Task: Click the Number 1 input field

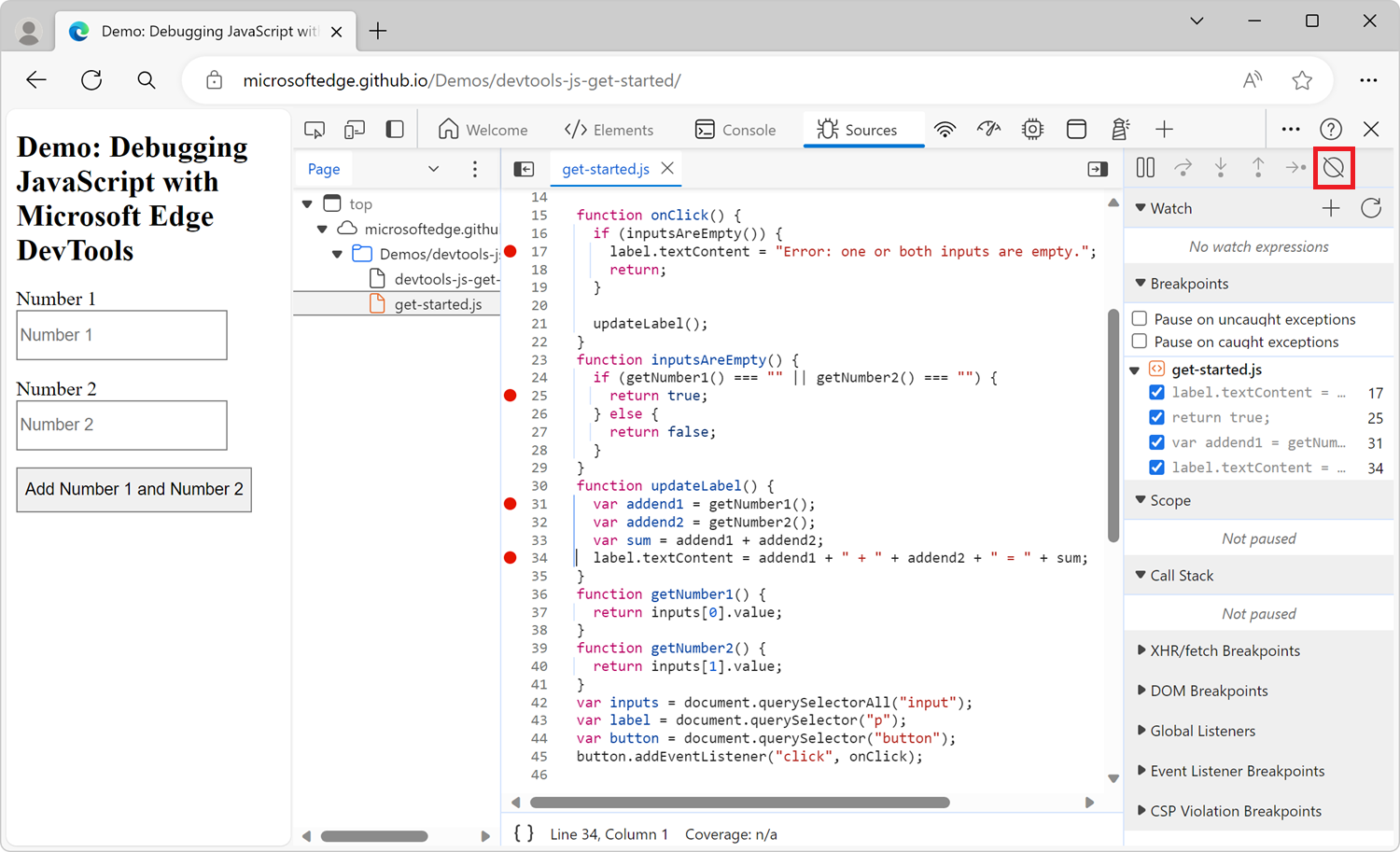Action: point(121,335)
